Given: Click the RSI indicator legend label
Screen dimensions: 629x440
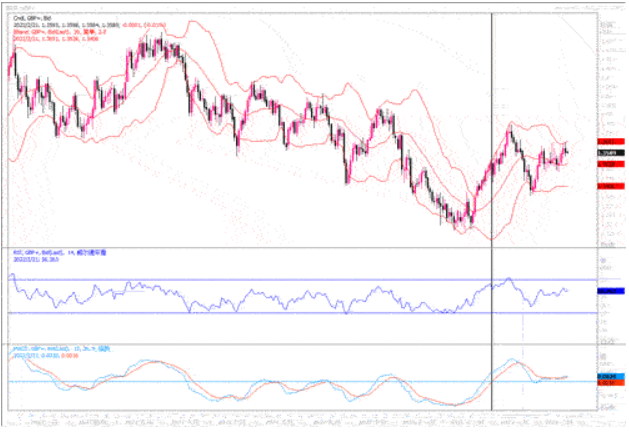Looking at the screenshot, I should (60, 254).
